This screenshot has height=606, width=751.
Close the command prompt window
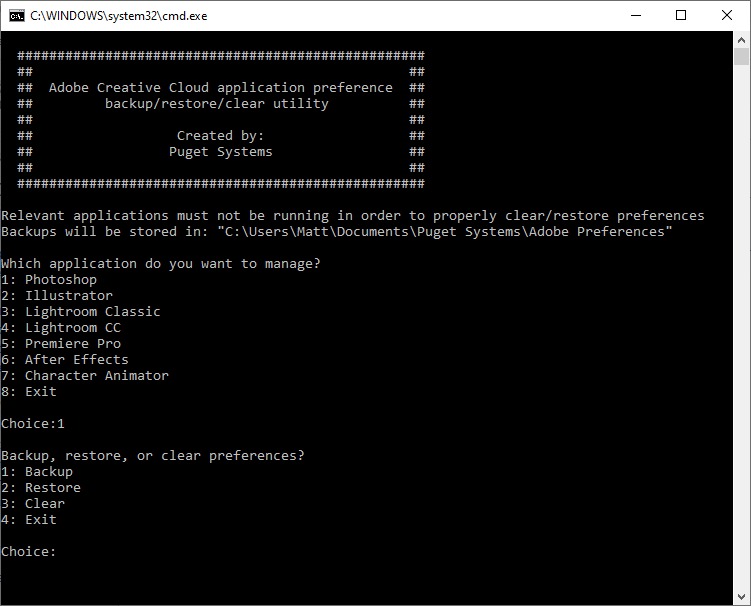pos(727,15)
